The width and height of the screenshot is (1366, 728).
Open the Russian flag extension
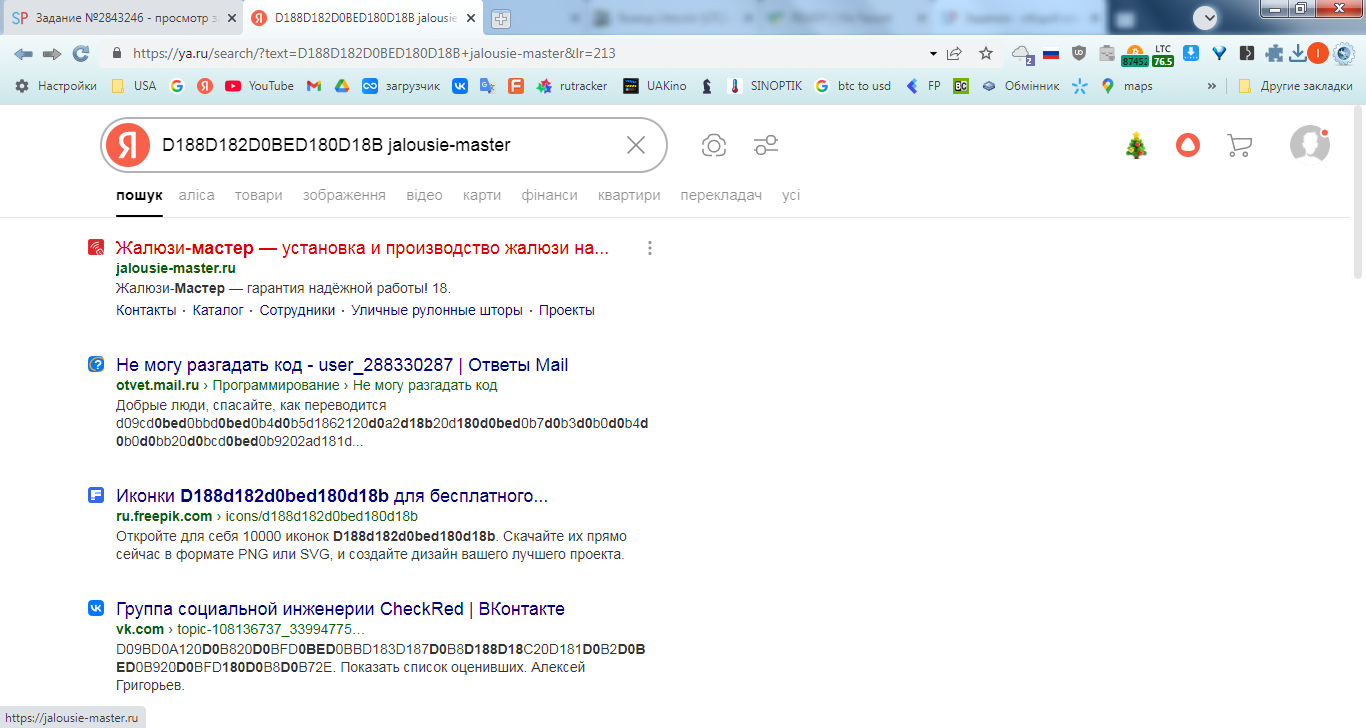coord(1051,54)
